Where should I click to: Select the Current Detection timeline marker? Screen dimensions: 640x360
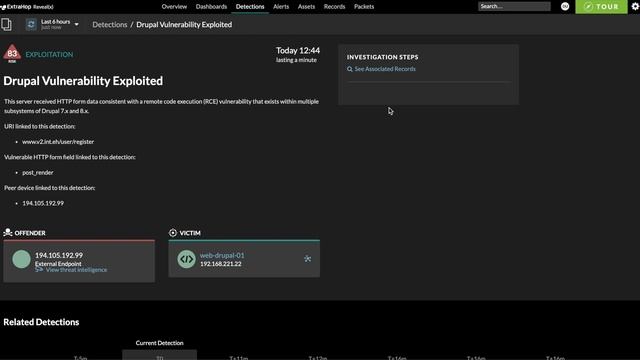click(159, 343)
